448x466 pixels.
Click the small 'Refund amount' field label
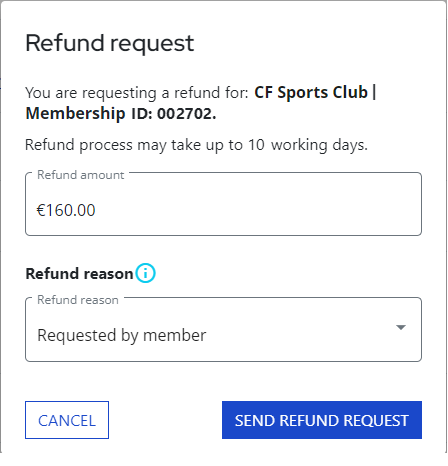pyautogui.click(x=81, y=175)
